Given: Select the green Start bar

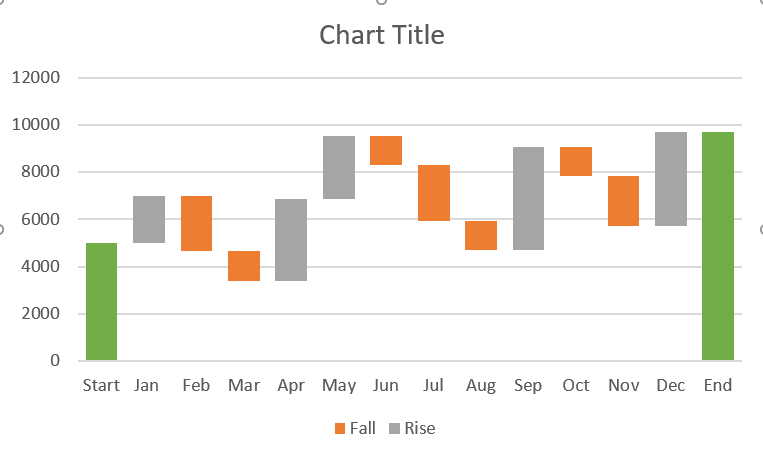Looking at the screenshot, I should tap(101, 301).
